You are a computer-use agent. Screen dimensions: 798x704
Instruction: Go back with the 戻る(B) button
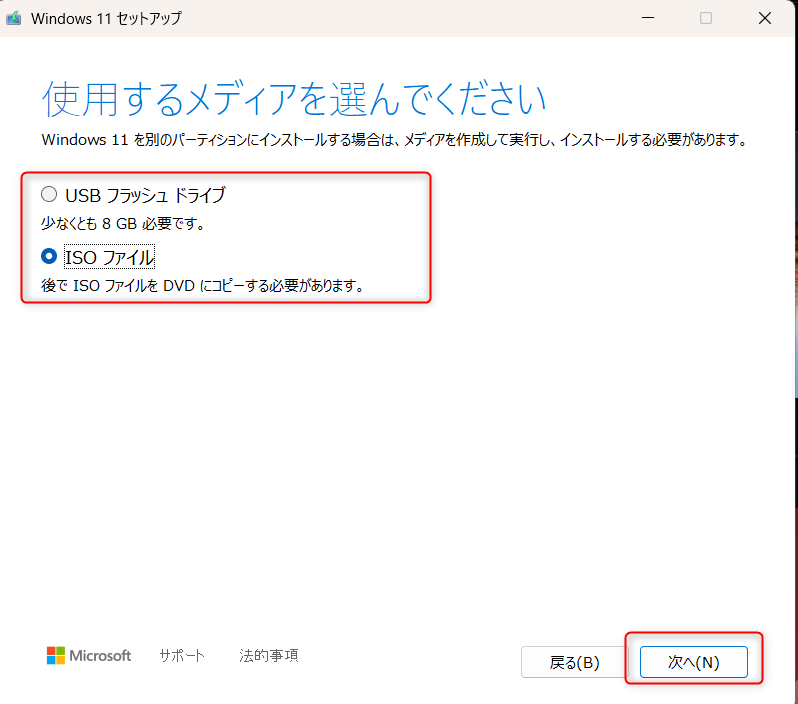(x=575, y=662)
